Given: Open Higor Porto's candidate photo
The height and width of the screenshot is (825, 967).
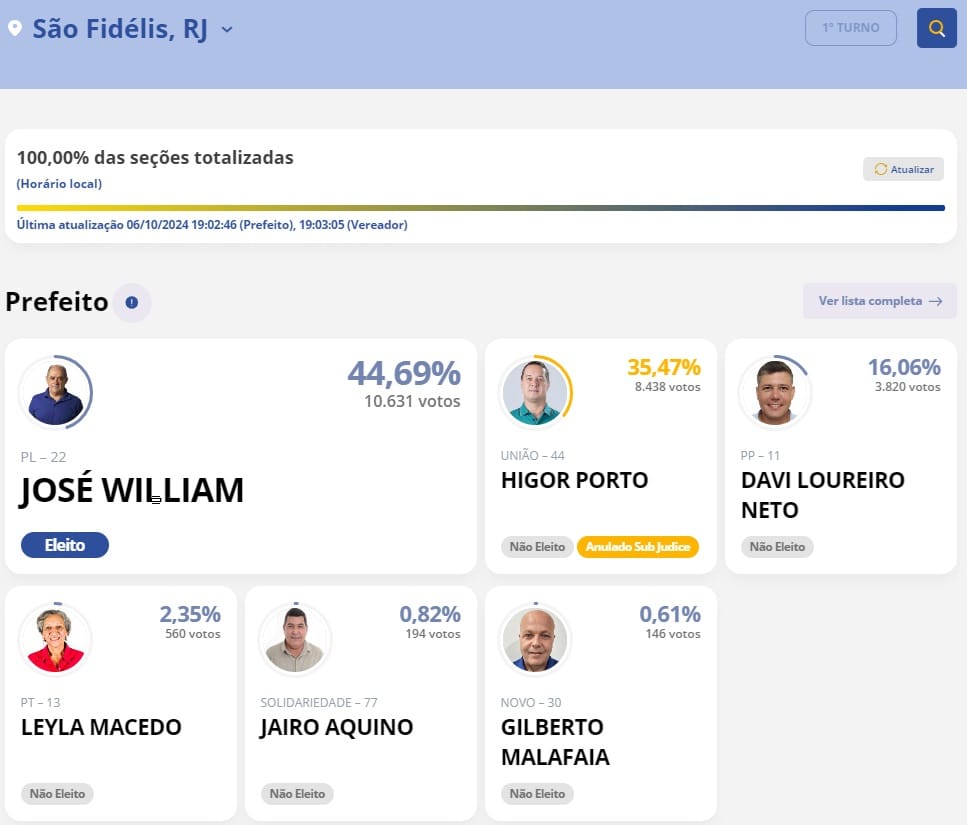Looking at the screenshot, I should pyautogui.click(x=535, y=393).
